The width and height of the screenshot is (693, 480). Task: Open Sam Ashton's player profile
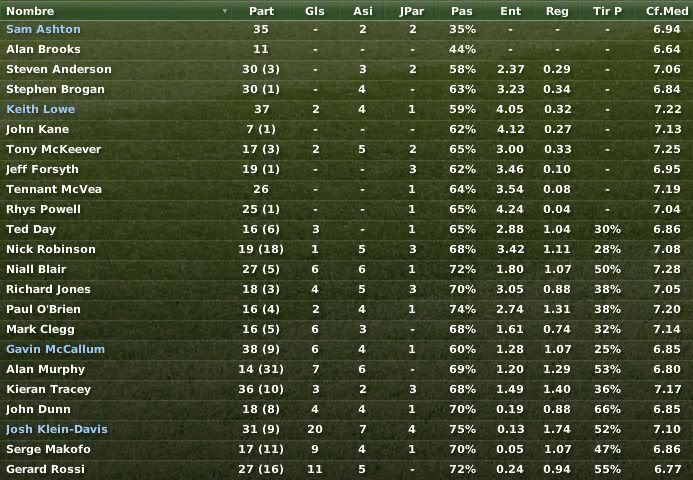[43, 29]
